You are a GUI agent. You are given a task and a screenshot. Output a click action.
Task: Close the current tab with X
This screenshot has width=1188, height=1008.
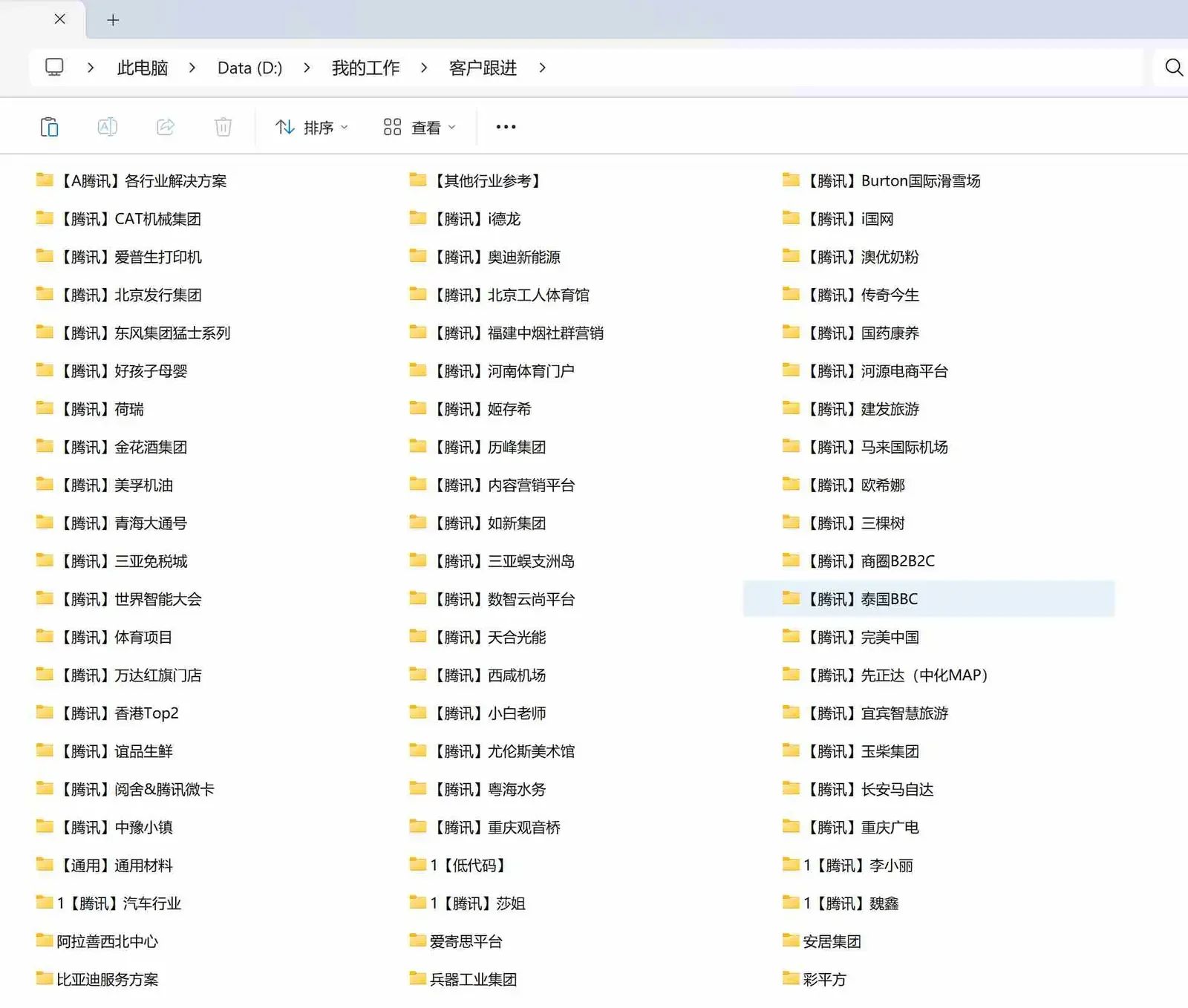pos(60,19)
